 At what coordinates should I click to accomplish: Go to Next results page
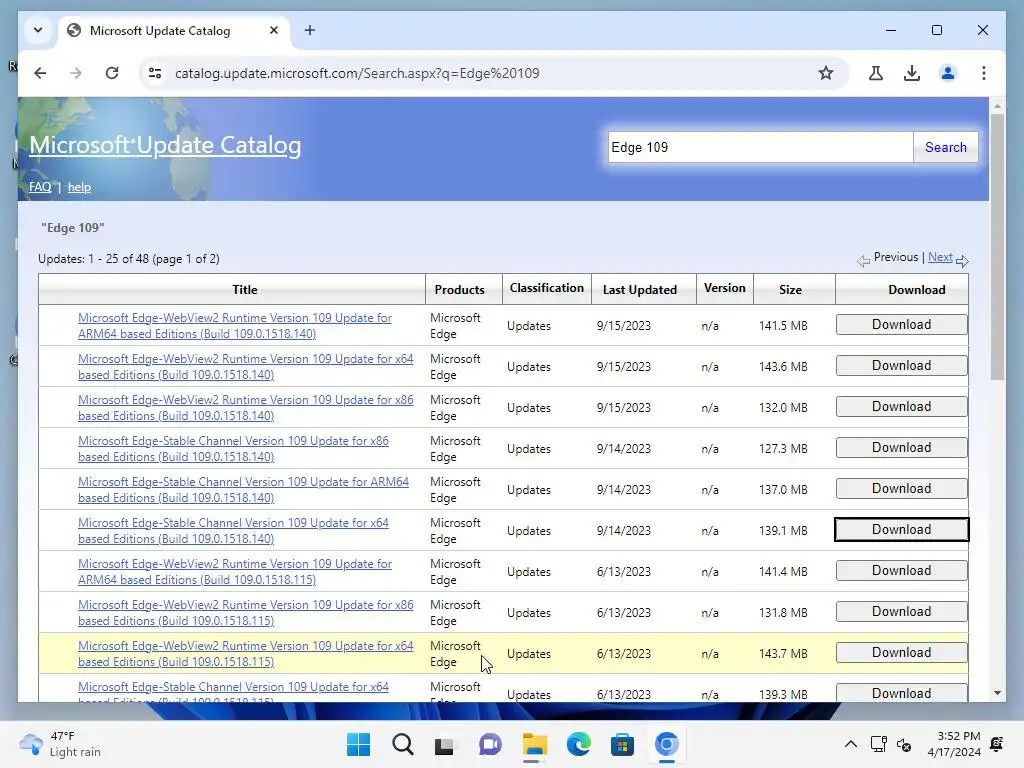pyautogui.click(x=940, y=257)
